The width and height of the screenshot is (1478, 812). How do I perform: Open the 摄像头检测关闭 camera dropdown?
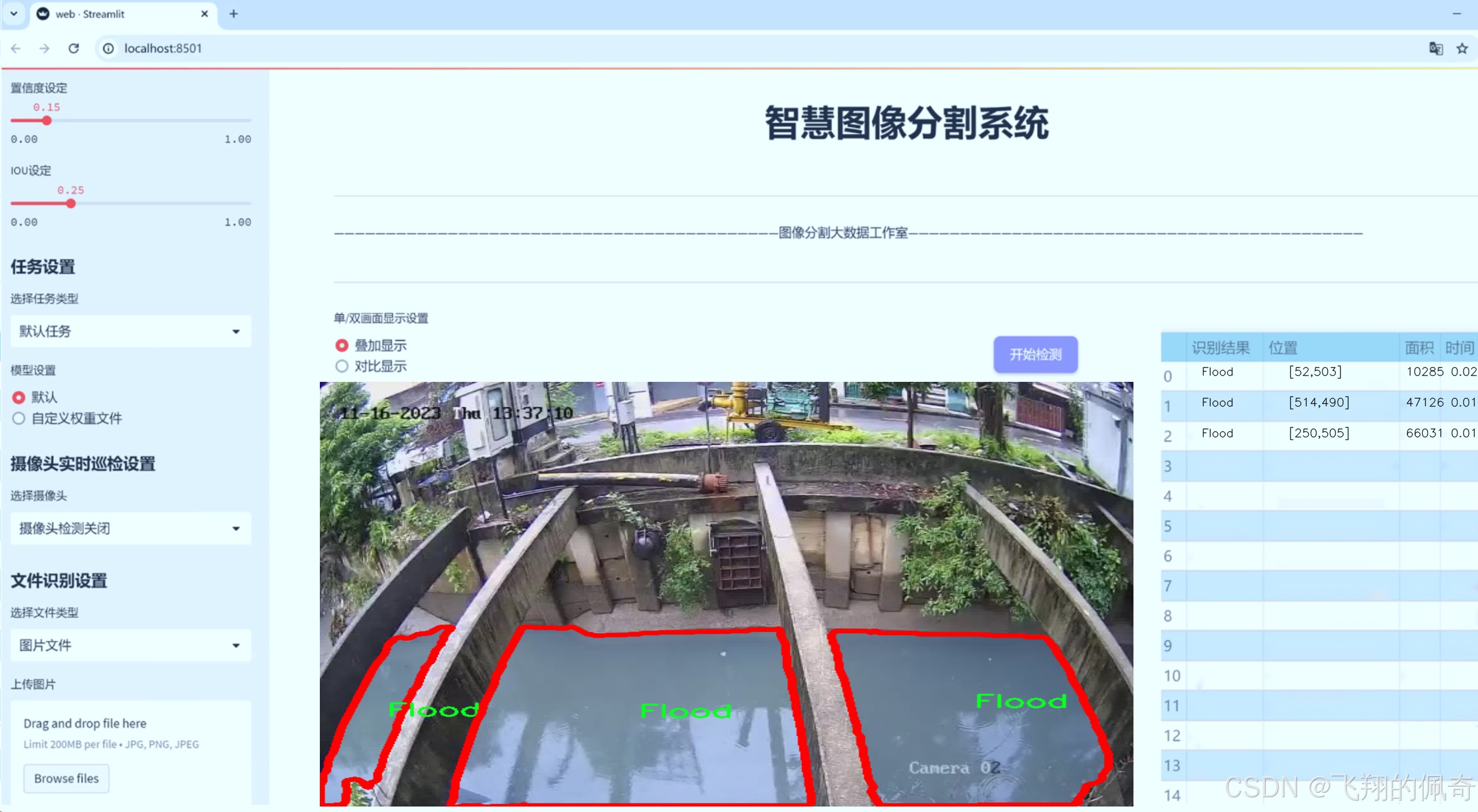(x=130, y=528)
